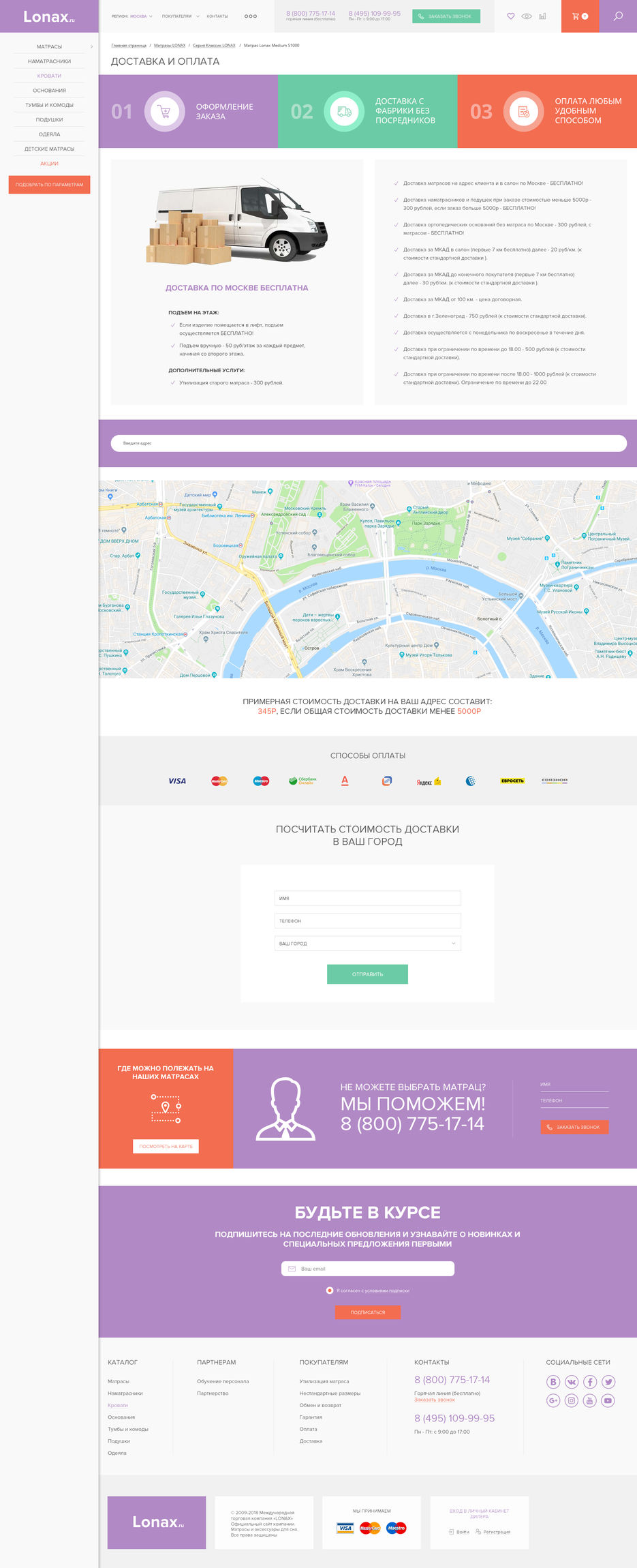Click the green Заказать звонок header button
Viewport: 637px width, 1568px height.
pos(446,16)
